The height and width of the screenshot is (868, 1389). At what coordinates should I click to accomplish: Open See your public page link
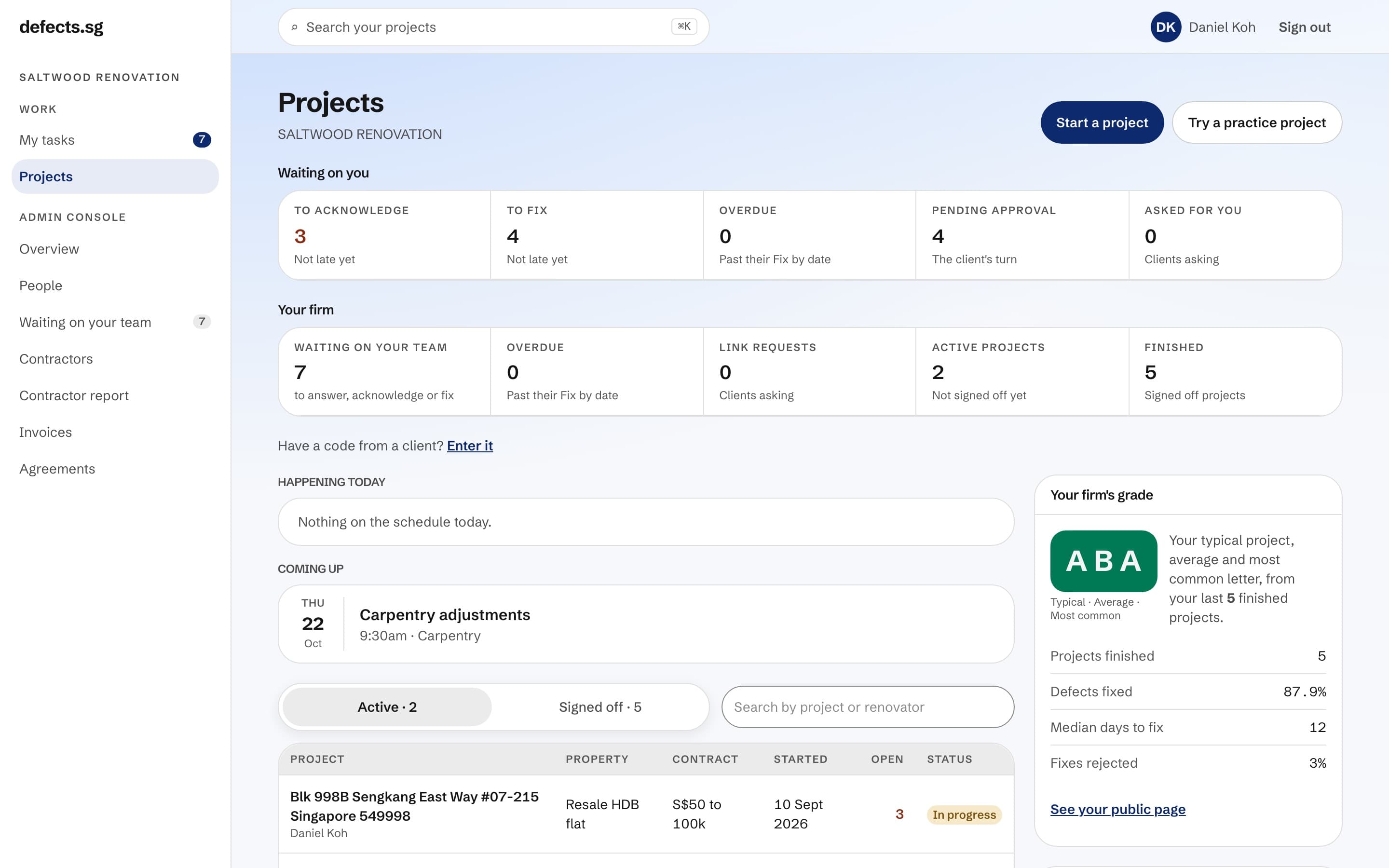click(x=1117, y=809)
